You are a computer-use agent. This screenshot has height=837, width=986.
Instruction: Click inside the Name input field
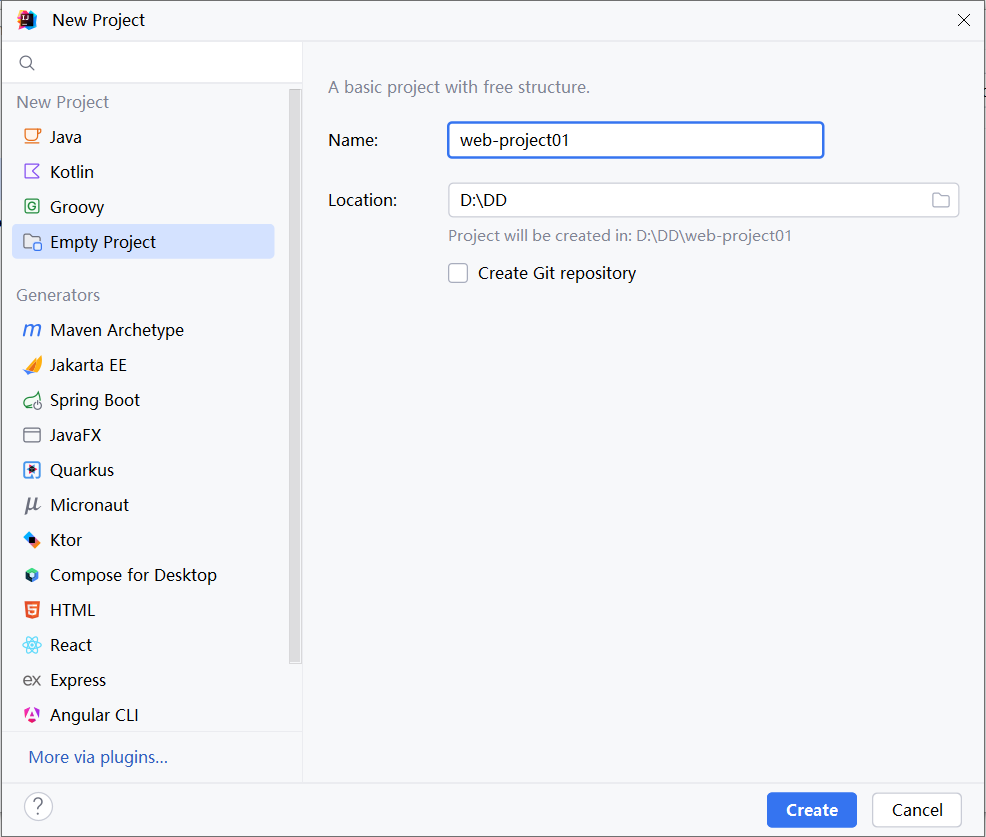[635, 140]
